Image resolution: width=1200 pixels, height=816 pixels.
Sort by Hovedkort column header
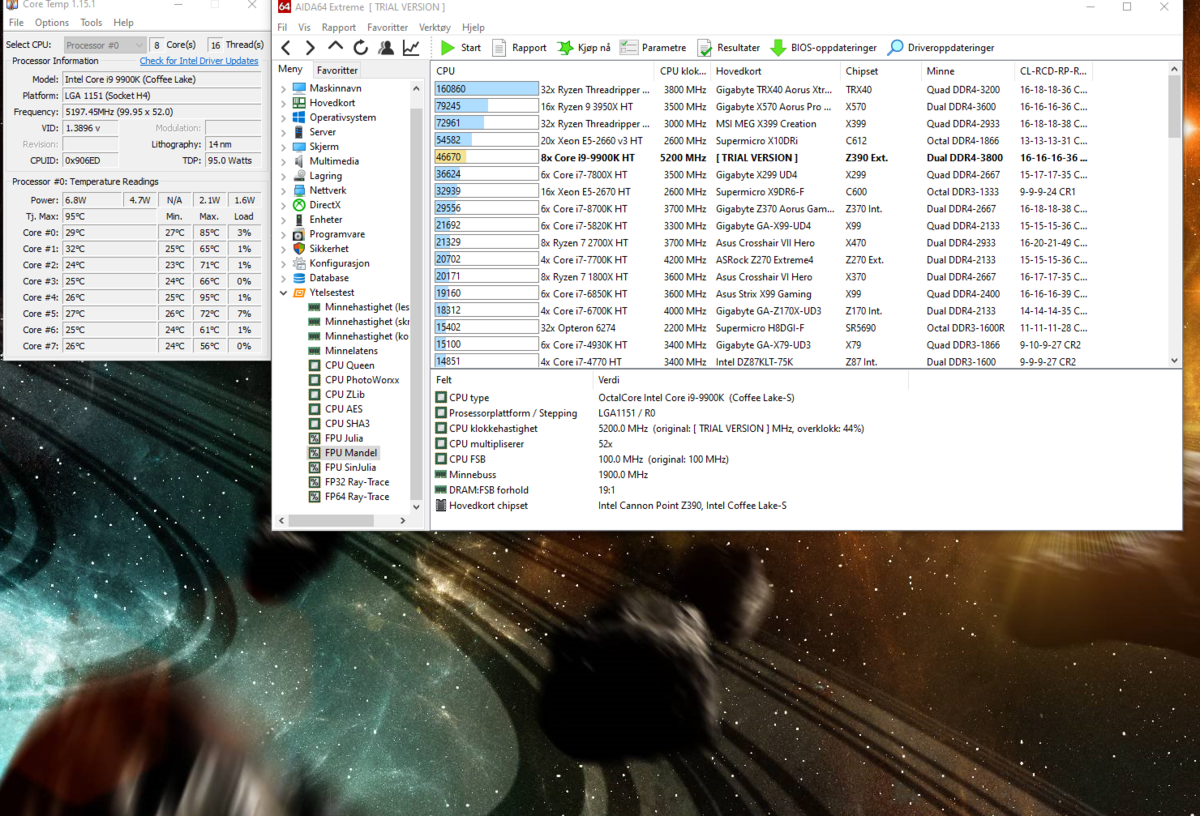(x=776, y=71)
